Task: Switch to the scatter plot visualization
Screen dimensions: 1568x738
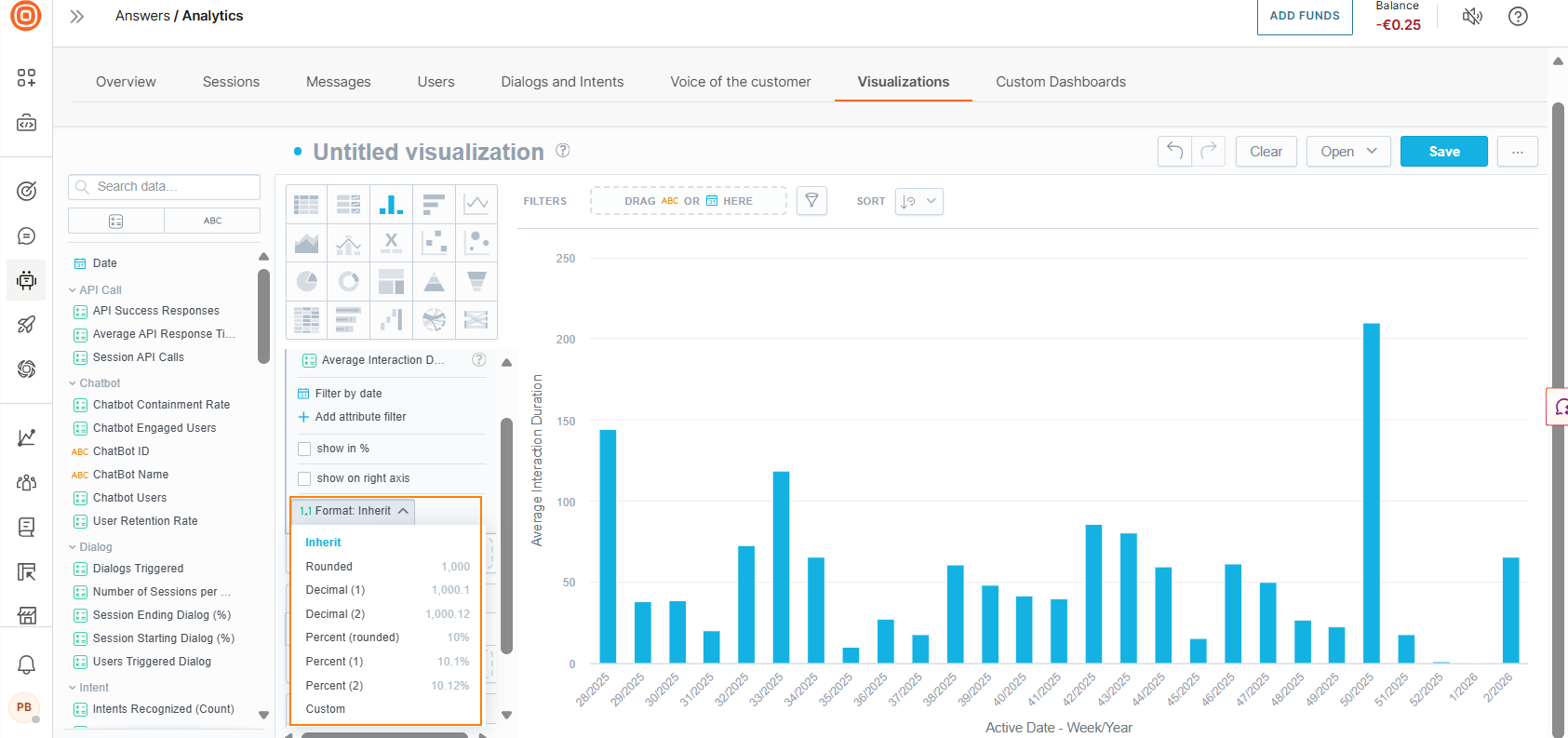Action: pyautogui.click(x=434, y=243)
